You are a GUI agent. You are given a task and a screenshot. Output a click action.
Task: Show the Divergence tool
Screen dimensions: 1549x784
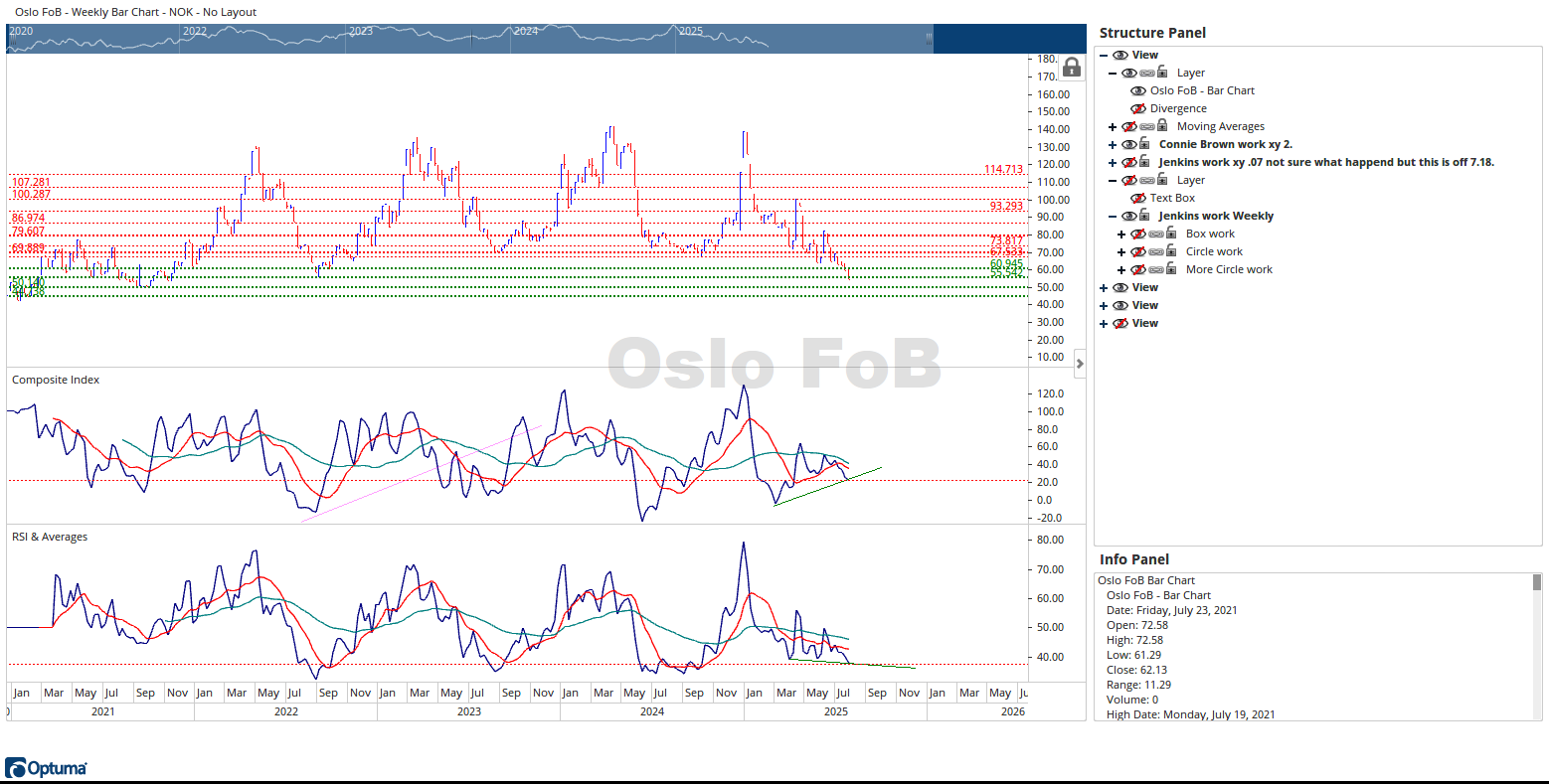[1138, 109]
